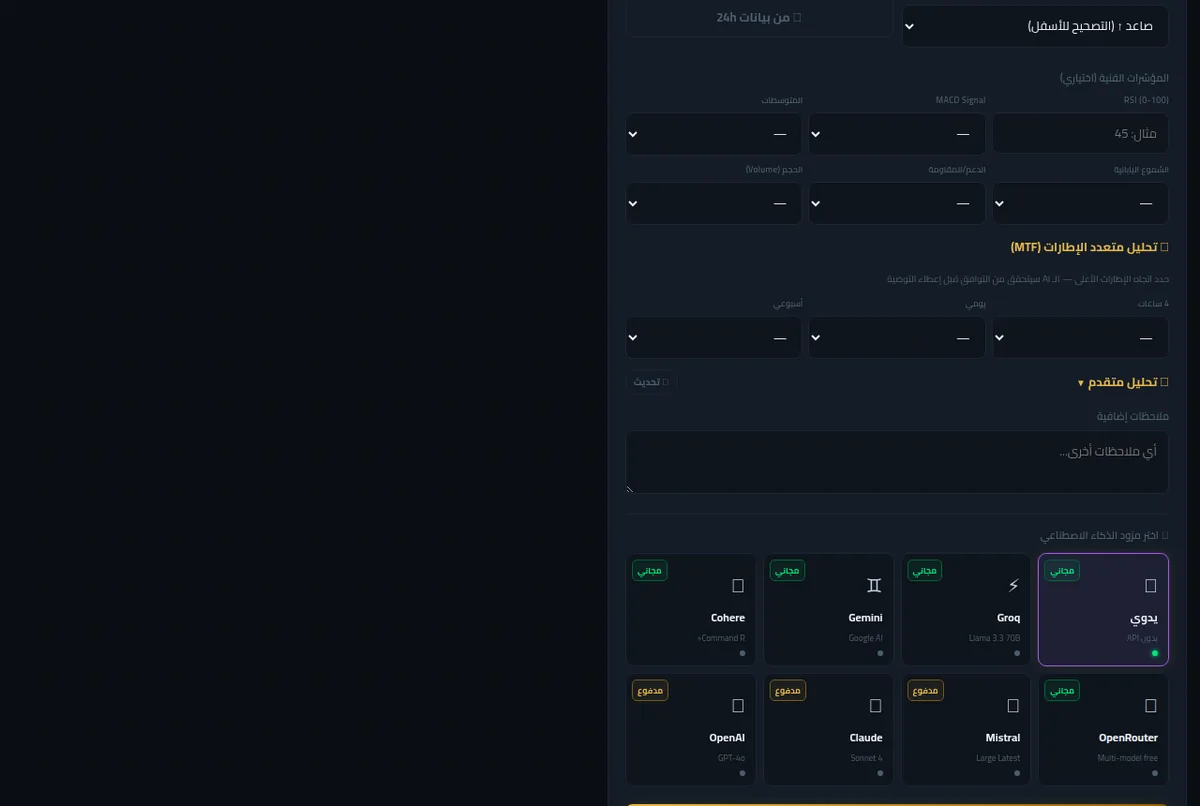This screenshot has width=1200, height=806.
Task: Click the MTF description text mentioning AI
Action: 1028,279
